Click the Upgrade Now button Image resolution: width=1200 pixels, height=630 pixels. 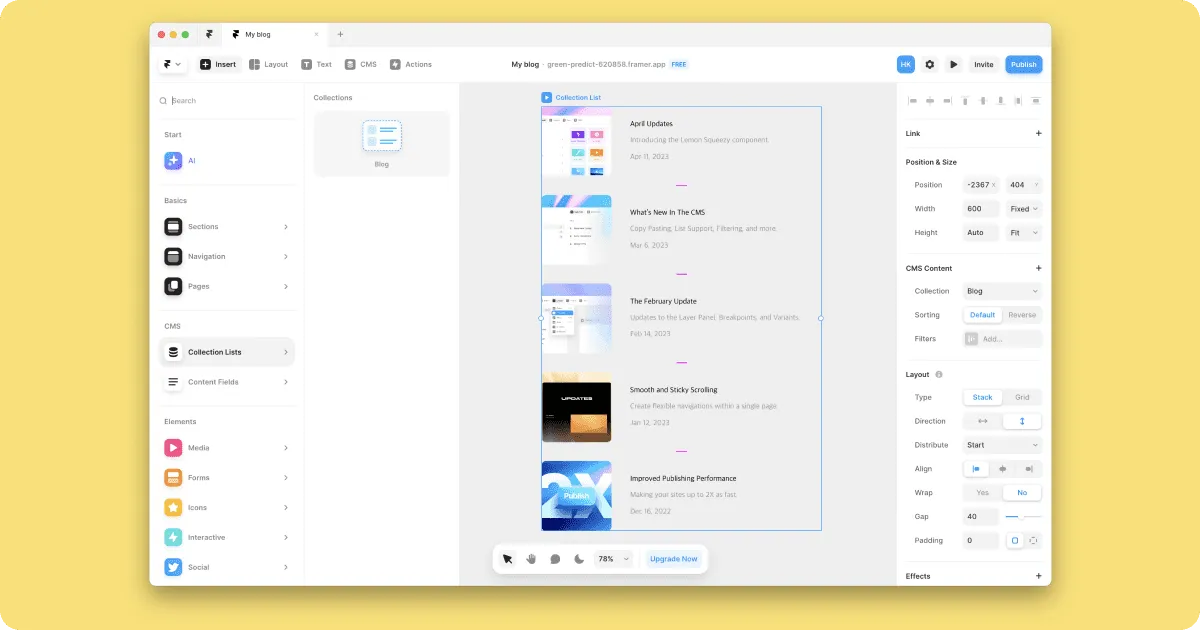tap(674, 559)
